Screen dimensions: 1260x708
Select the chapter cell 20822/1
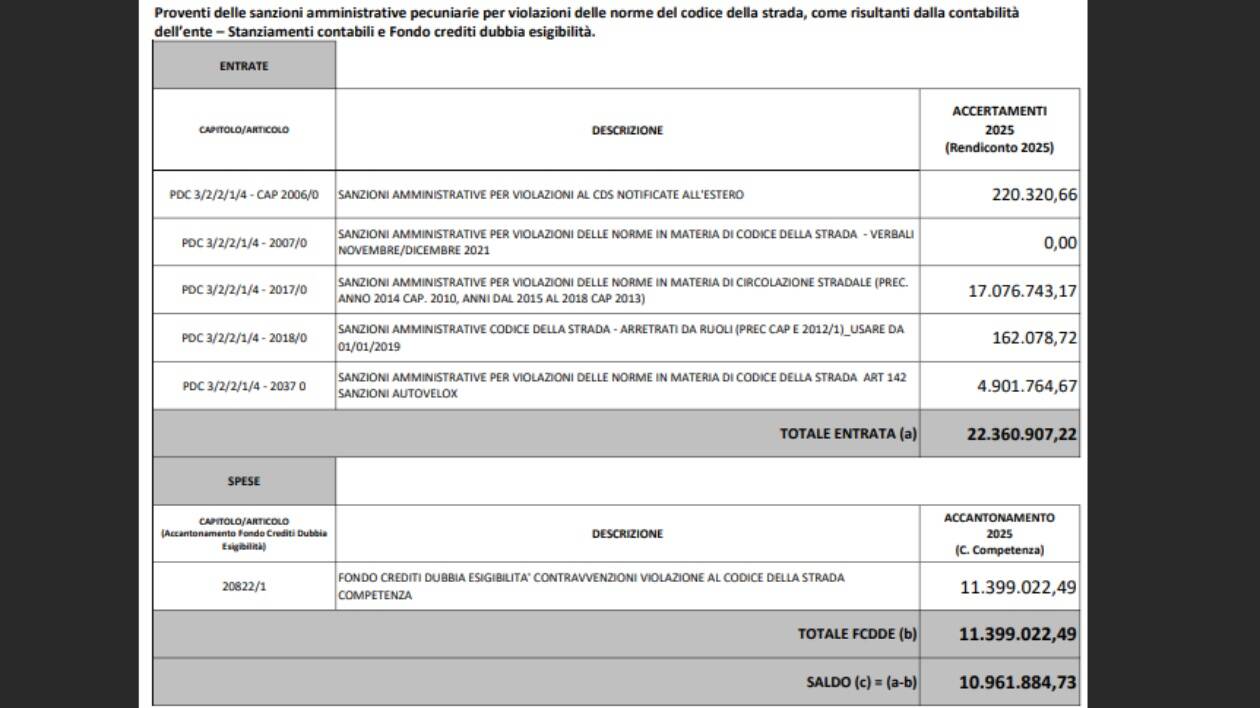pyautogui.click(x=244, y=587)
